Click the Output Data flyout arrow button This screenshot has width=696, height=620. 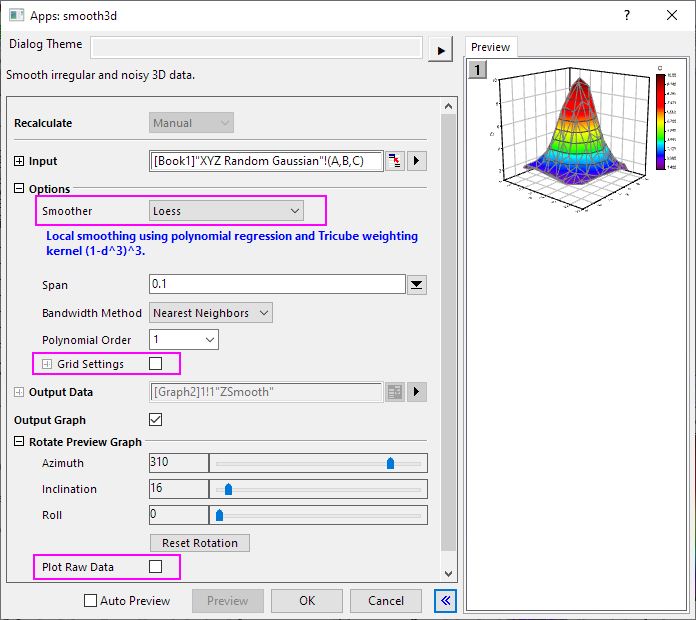click(419, 392)
